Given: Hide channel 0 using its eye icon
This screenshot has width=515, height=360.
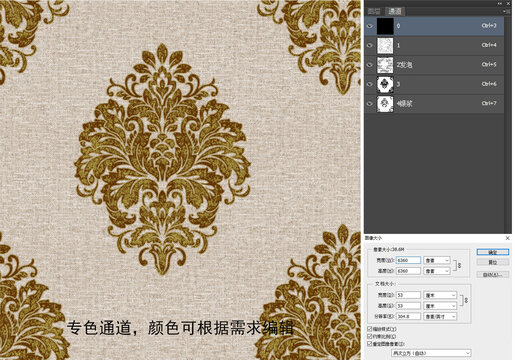Looking at the screenshot, I should click(x=370, y=26).
